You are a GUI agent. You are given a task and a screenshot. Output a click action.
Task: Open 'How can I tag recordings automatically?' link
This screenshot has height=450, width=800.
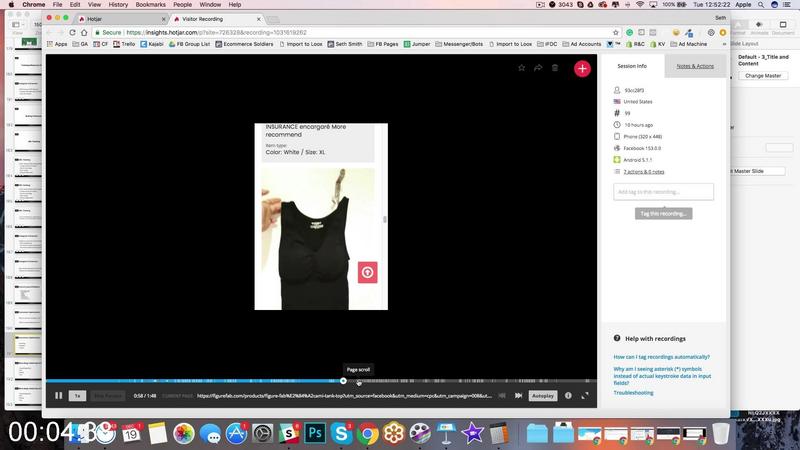[x=661, y=357]
